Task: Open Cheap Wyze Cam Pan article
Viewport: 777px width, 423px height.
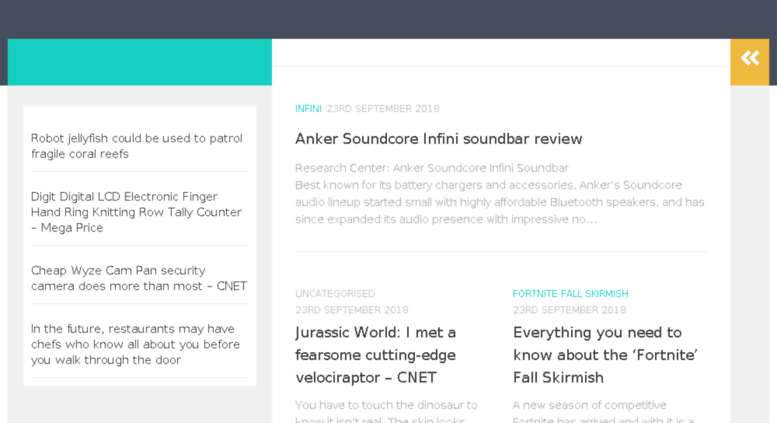Action: point(139,278)
